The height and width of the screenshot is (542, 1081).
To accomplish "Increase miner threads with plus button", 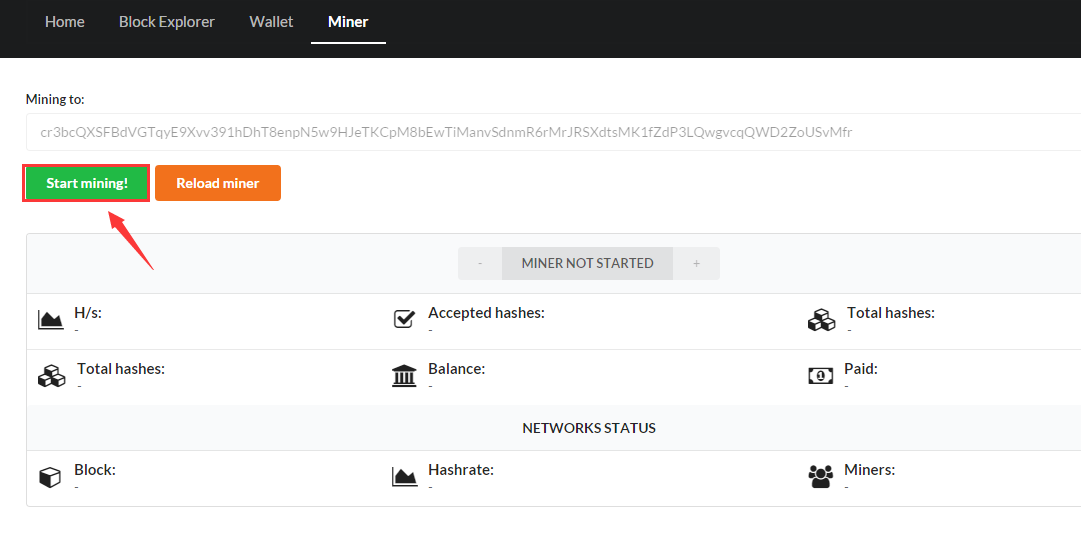I will tap(696, 263).
